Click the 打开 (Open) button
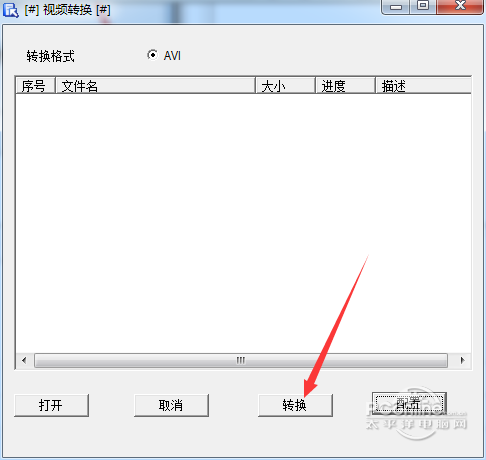This screenshot has width=486, height=460. pyautogui.click(x=52, y=405)
